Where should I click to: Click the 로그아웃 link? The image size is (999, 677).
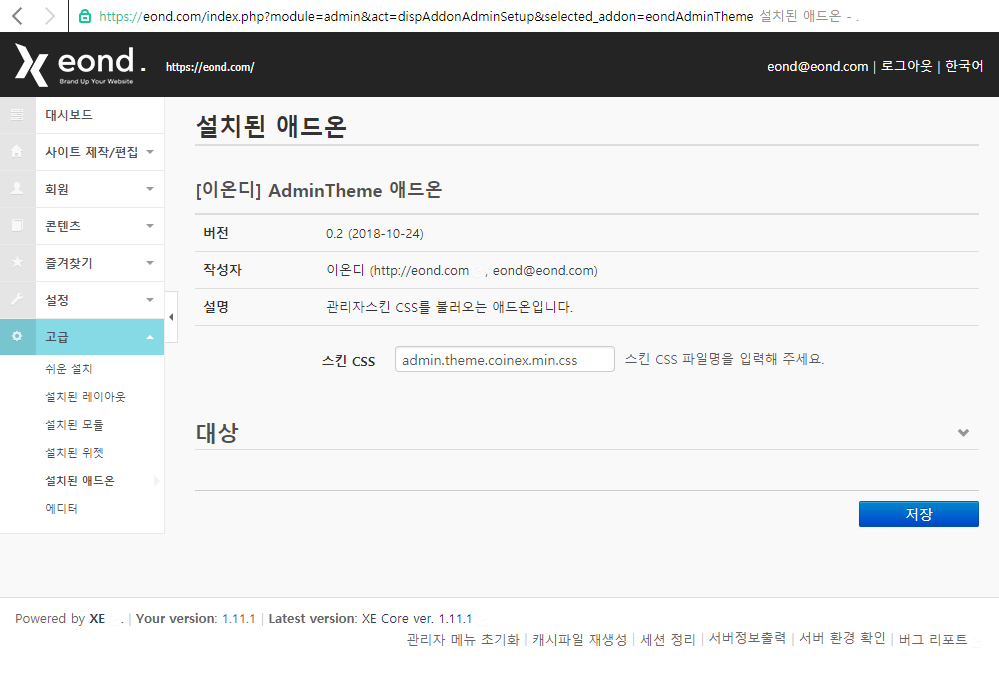(x=906, y=66)
